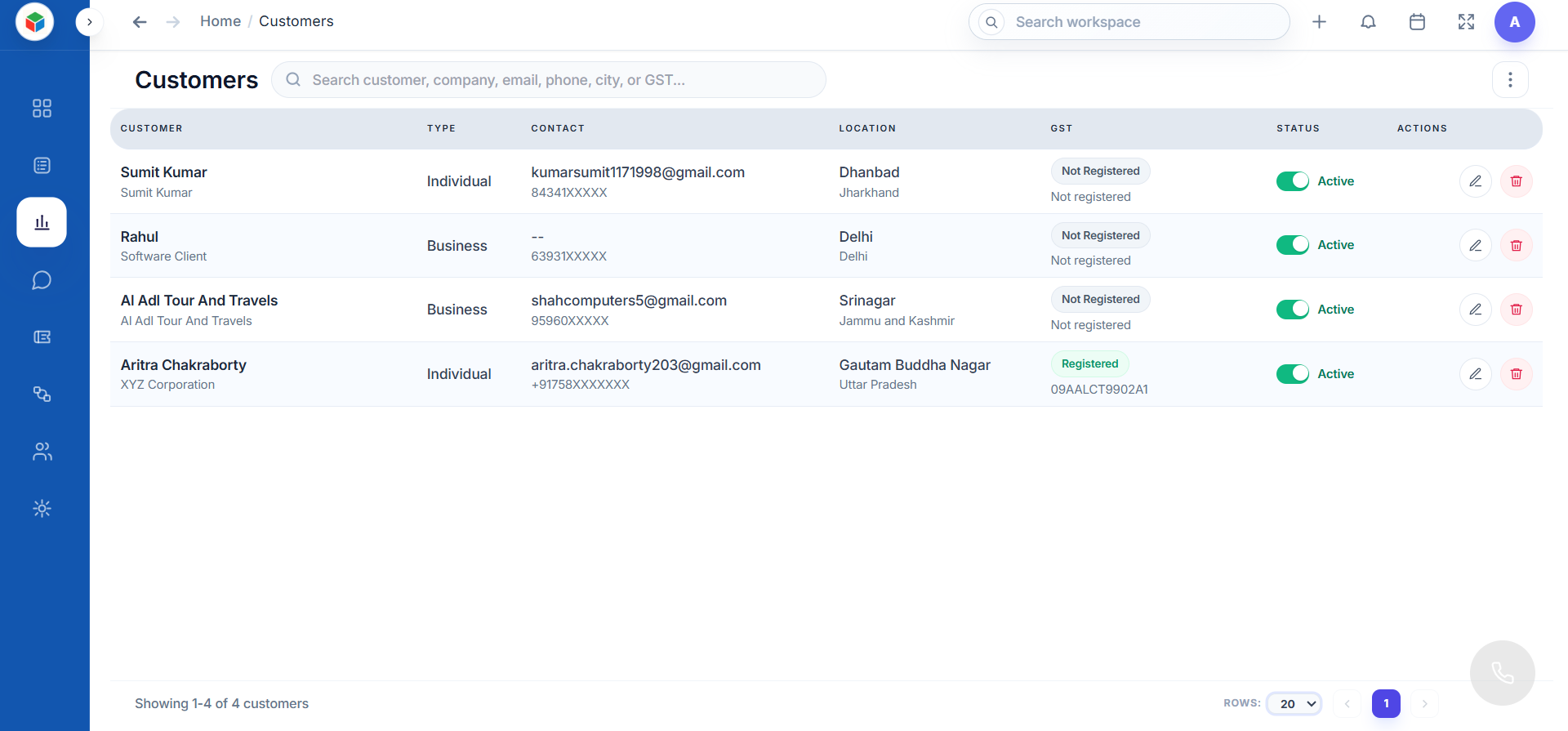
Task: Click email shahcomputers5@gmail.com
Action: [x=629, y=301]
